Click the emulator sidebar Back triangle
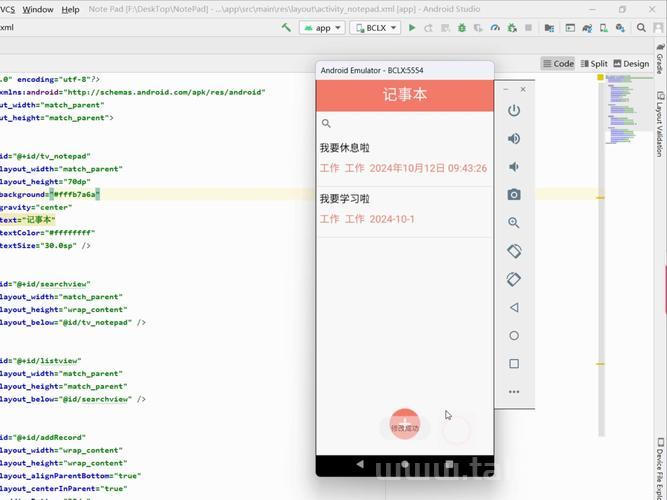Image resolution: width=667 pixels, height=500 pixels. tap(514, 307)
